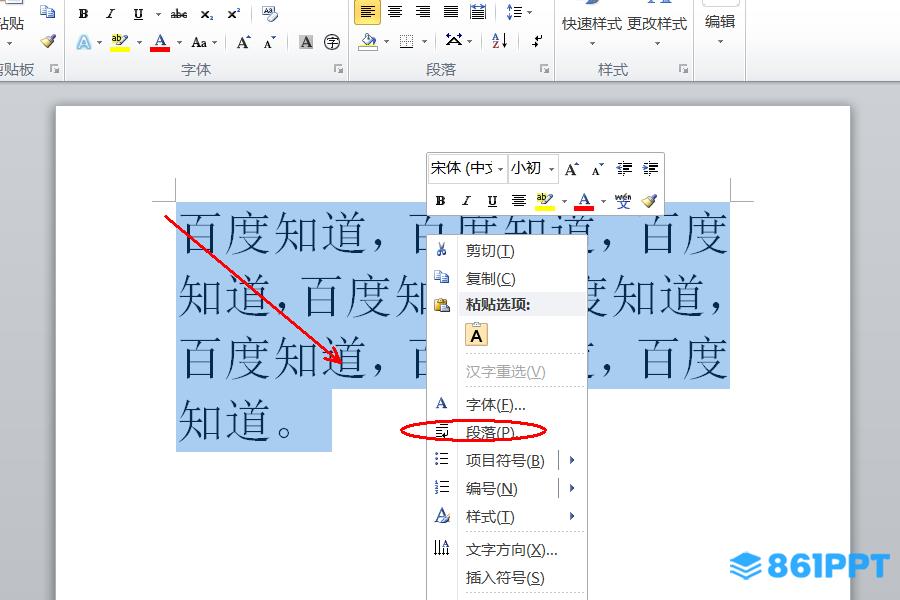
Task: Open the Text Effects glowing A tool
Action: [x=84, y=42]
